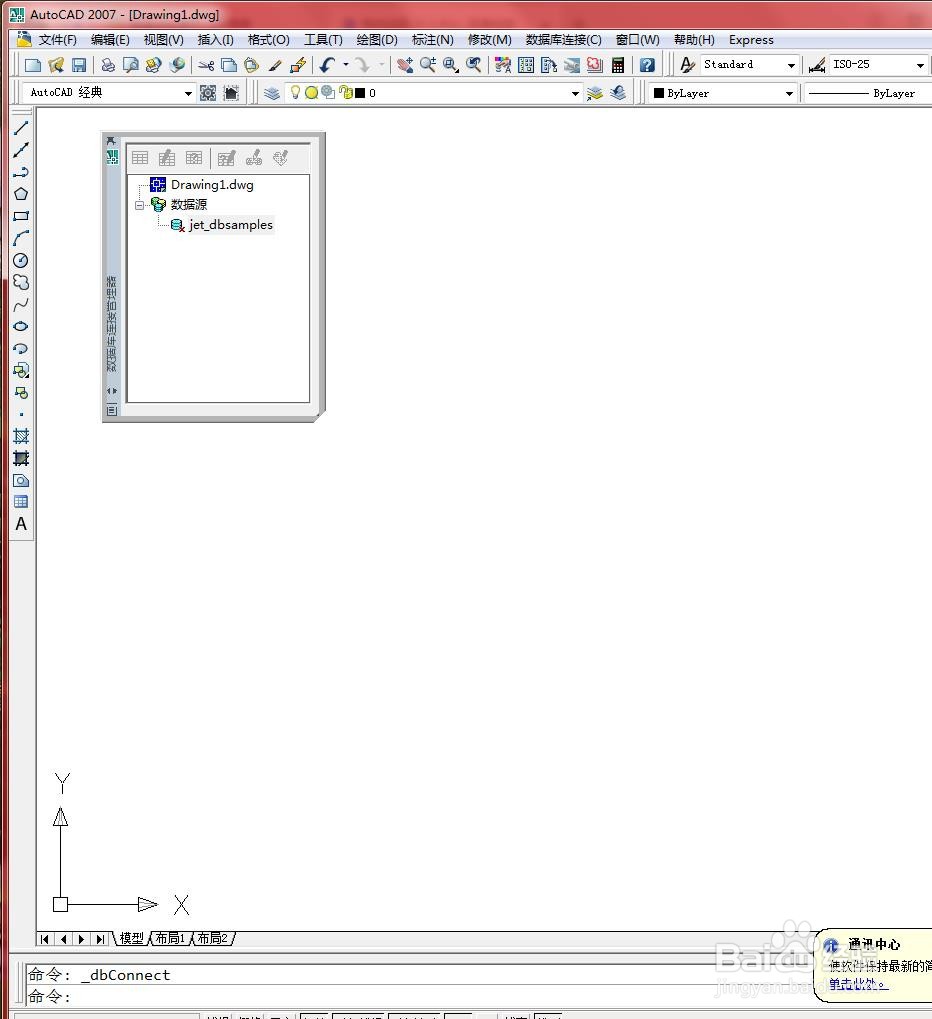Click the Zoom Previous icon
Image resolution: width=932 pixels, height=1019 pixels.
coord(474,65)
